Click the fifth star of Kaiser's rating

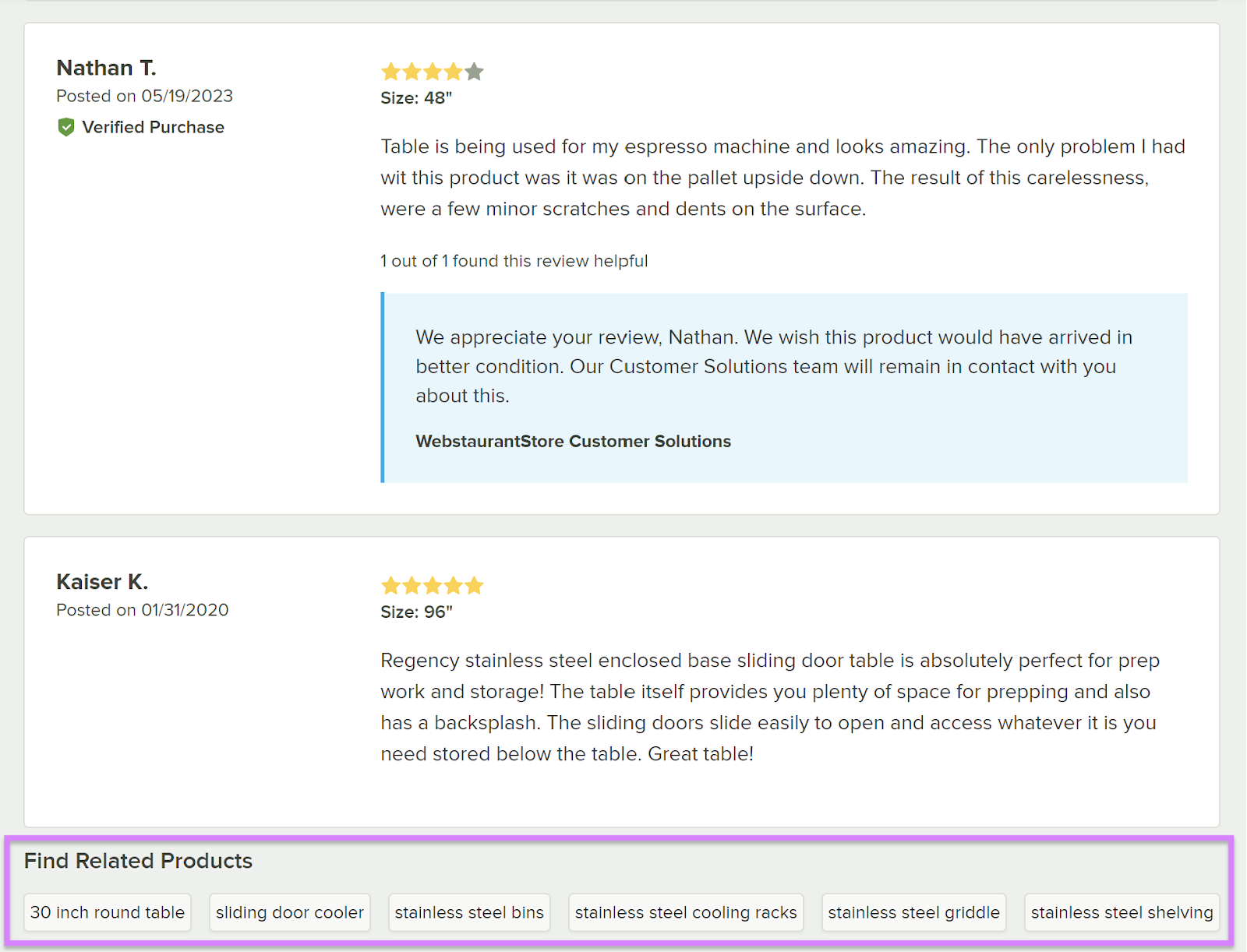point(475,585)
